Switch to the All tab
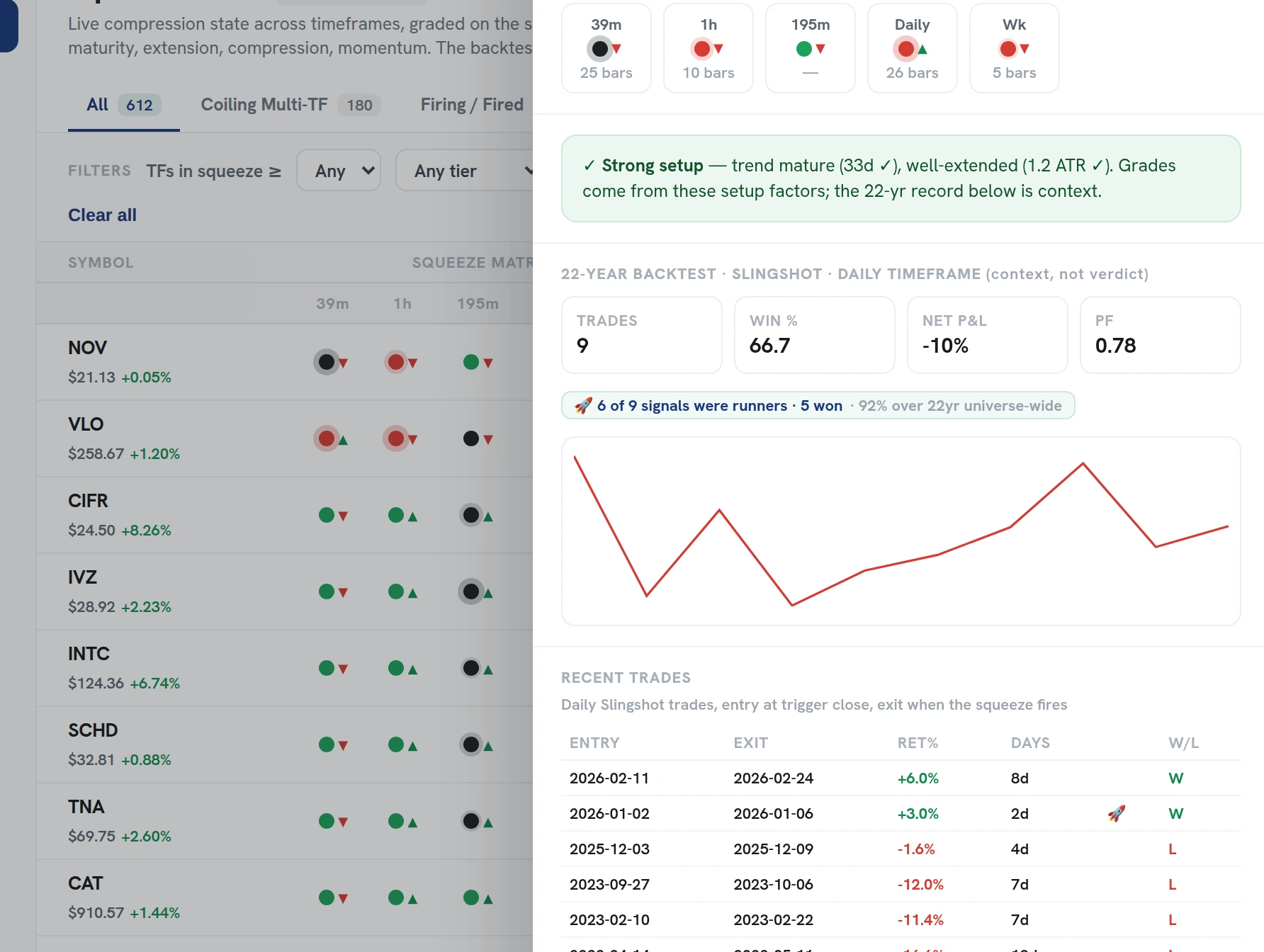Viewport: 1264px width, 952px height. (124, 105)
